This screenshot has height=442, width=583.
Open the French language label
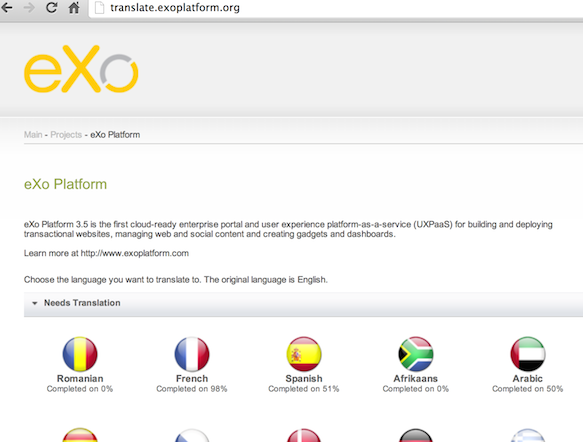coord(192,378)
